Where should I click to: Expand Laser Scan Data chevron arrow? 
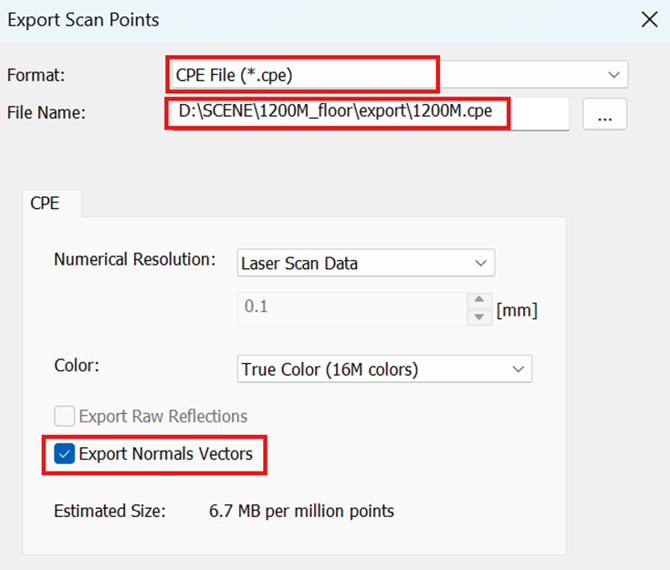click(480, 264)
